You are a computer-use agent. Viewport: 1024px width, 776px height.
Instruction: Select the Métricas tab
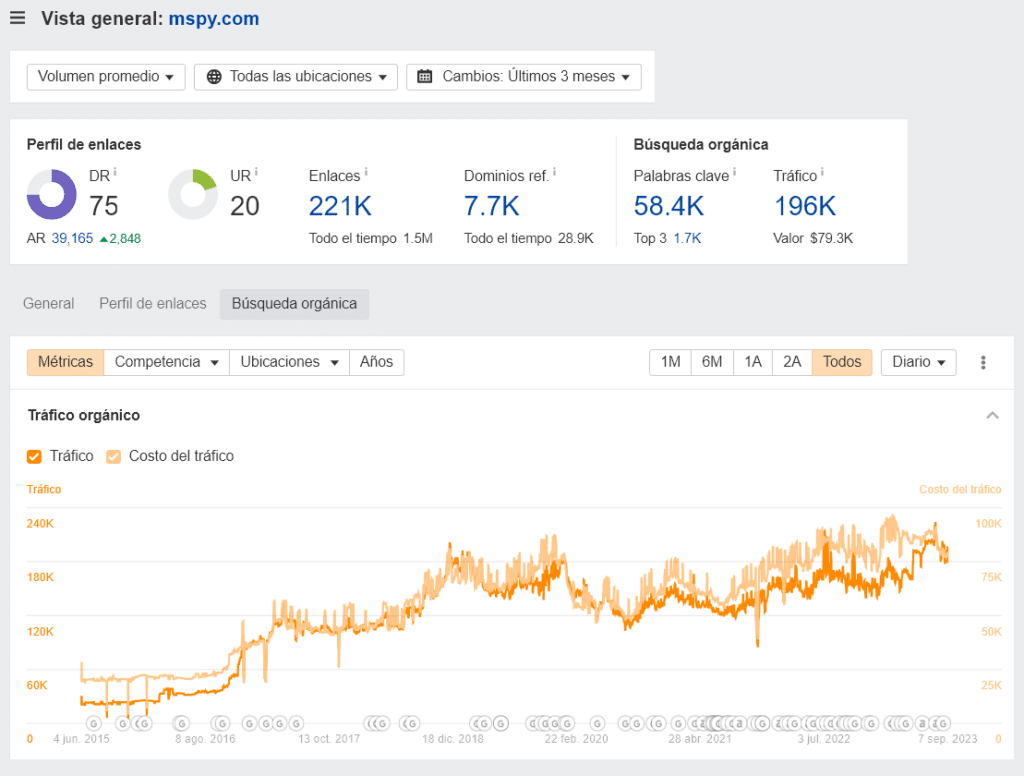(x=65, y=363)
